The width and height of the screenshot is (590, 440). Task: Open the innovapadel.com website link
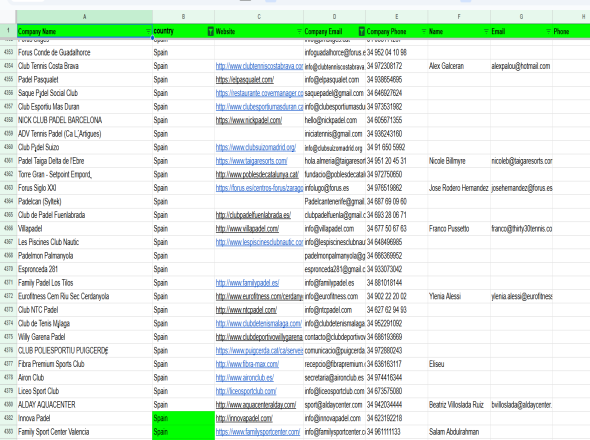pyautogui.click(x=244, y=419)
